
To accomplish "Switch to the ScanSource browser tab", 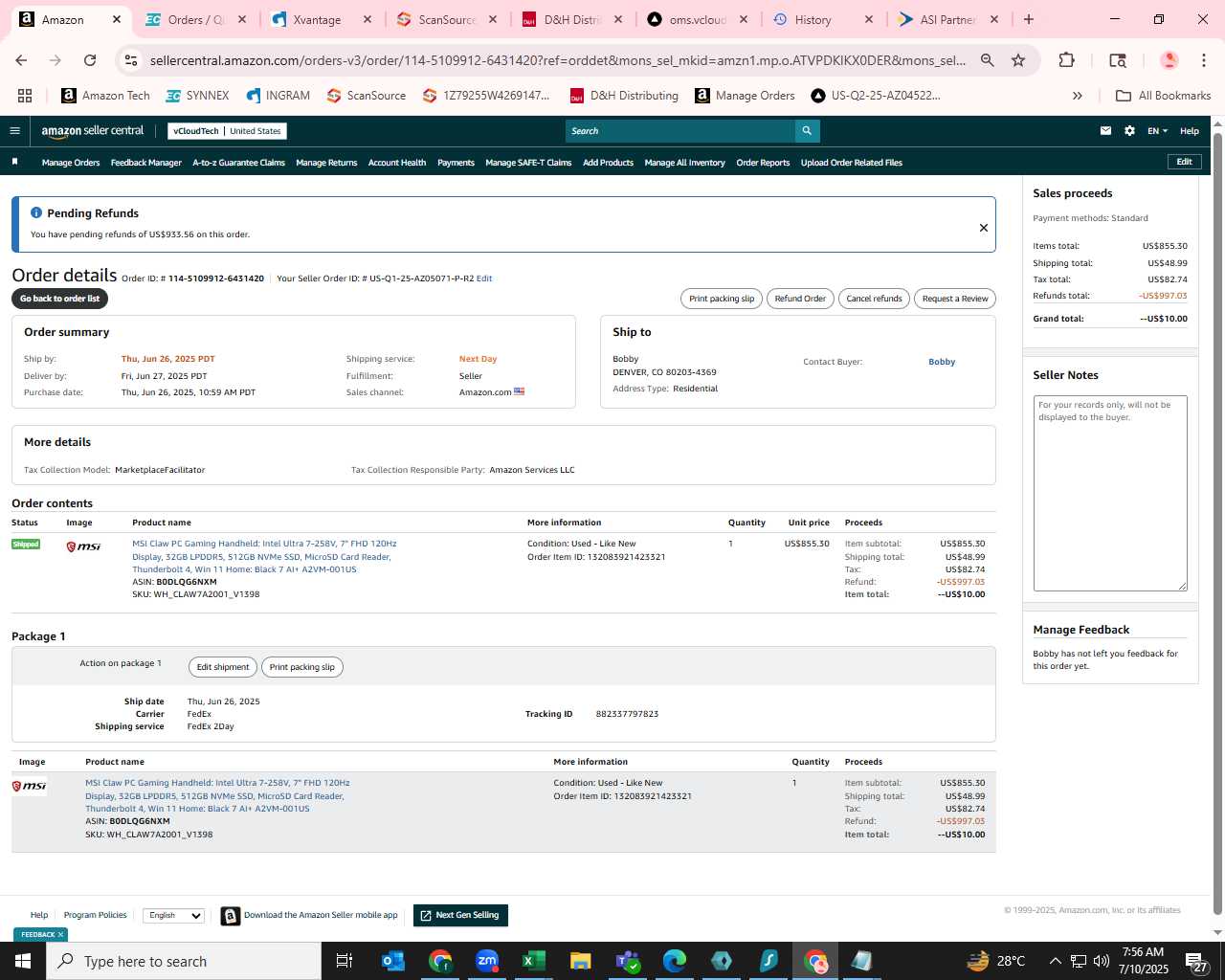I will coord(447,19).
